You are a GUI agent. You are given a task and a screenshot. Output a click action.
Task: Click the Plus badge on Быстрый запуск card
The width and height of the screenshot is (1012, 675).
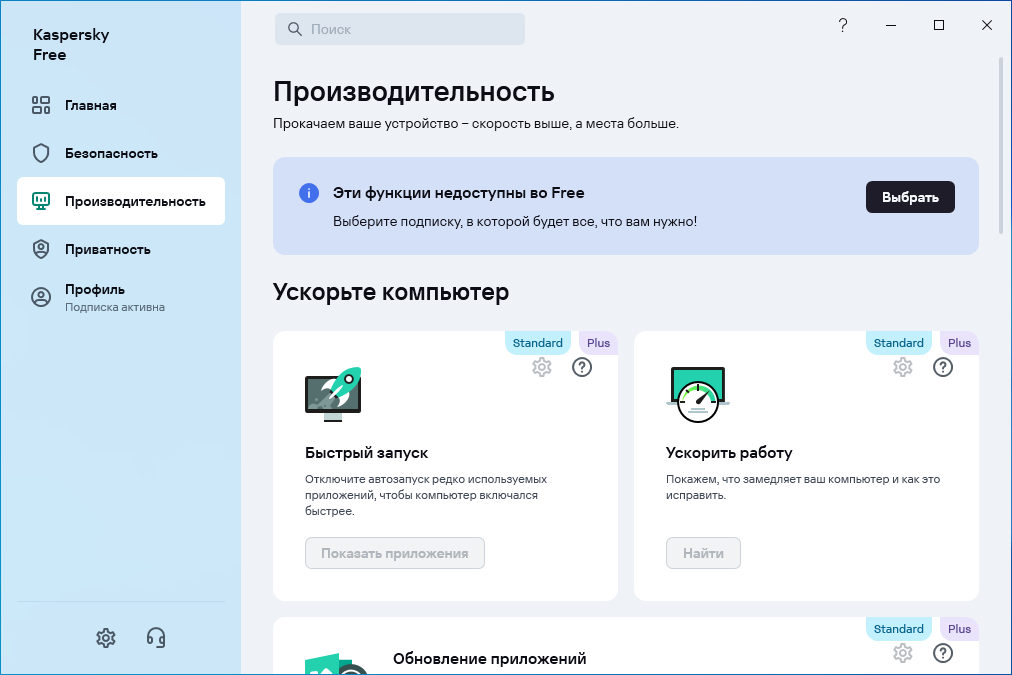coord(598,343)
